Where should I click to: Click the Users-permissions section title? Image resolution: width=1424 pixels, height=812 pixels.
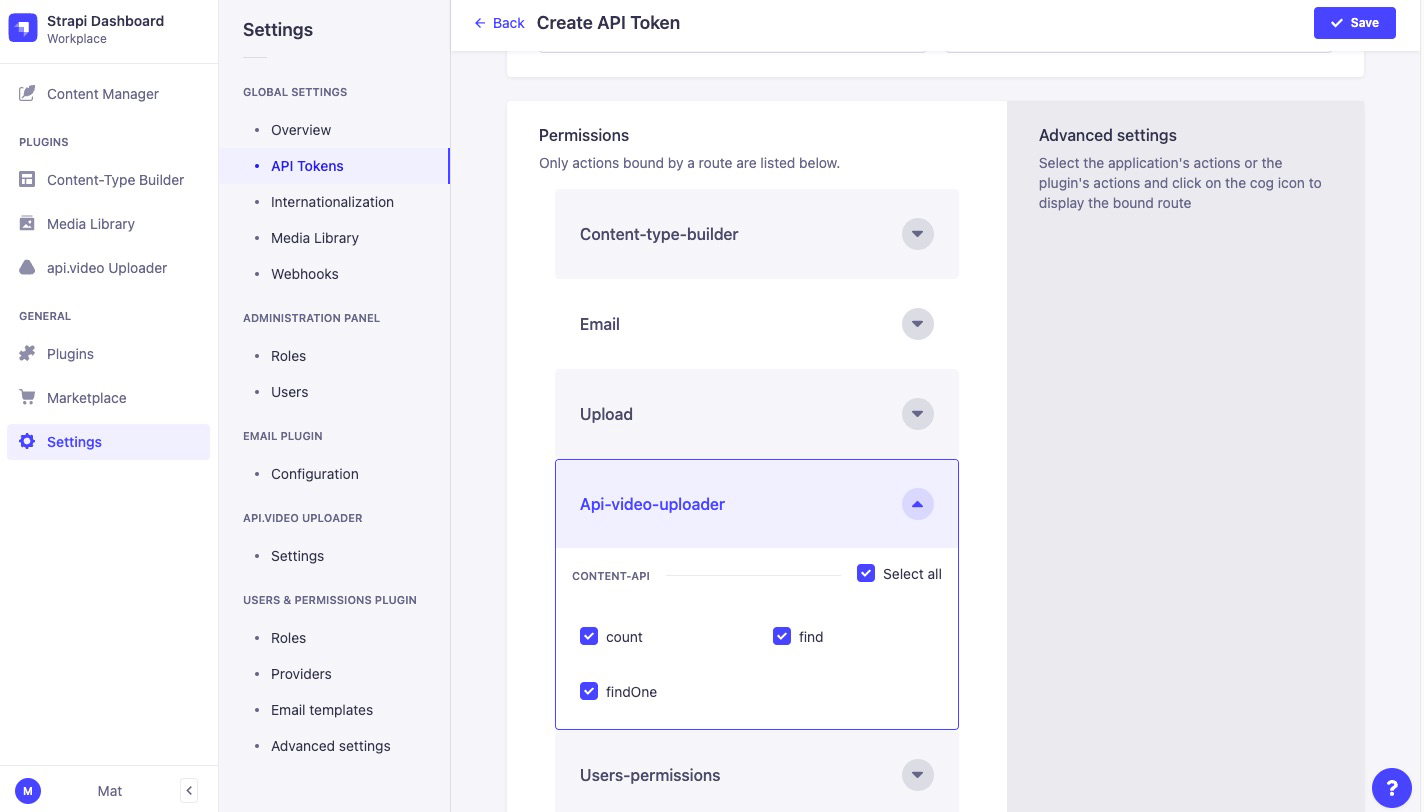(650, 775)
